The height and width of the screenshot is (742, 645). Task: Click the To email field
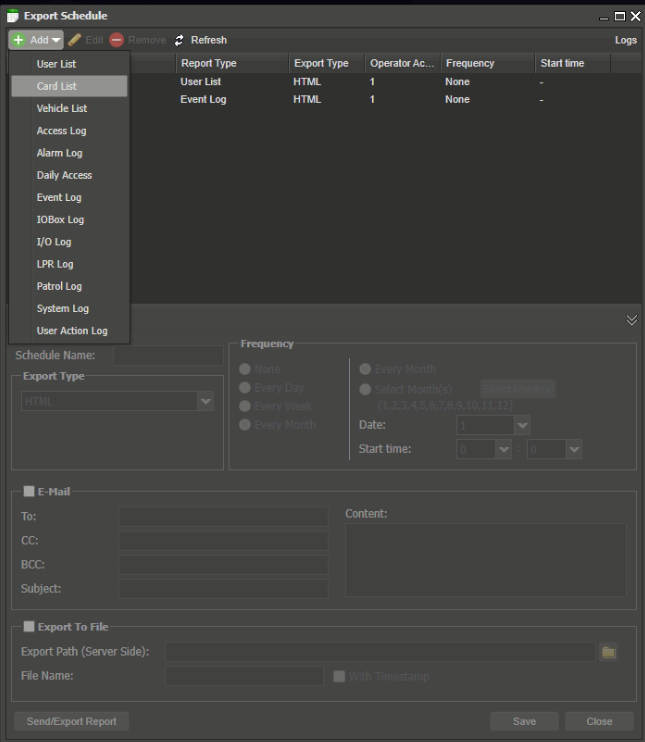pyautogui.click(x=223, y=516)
